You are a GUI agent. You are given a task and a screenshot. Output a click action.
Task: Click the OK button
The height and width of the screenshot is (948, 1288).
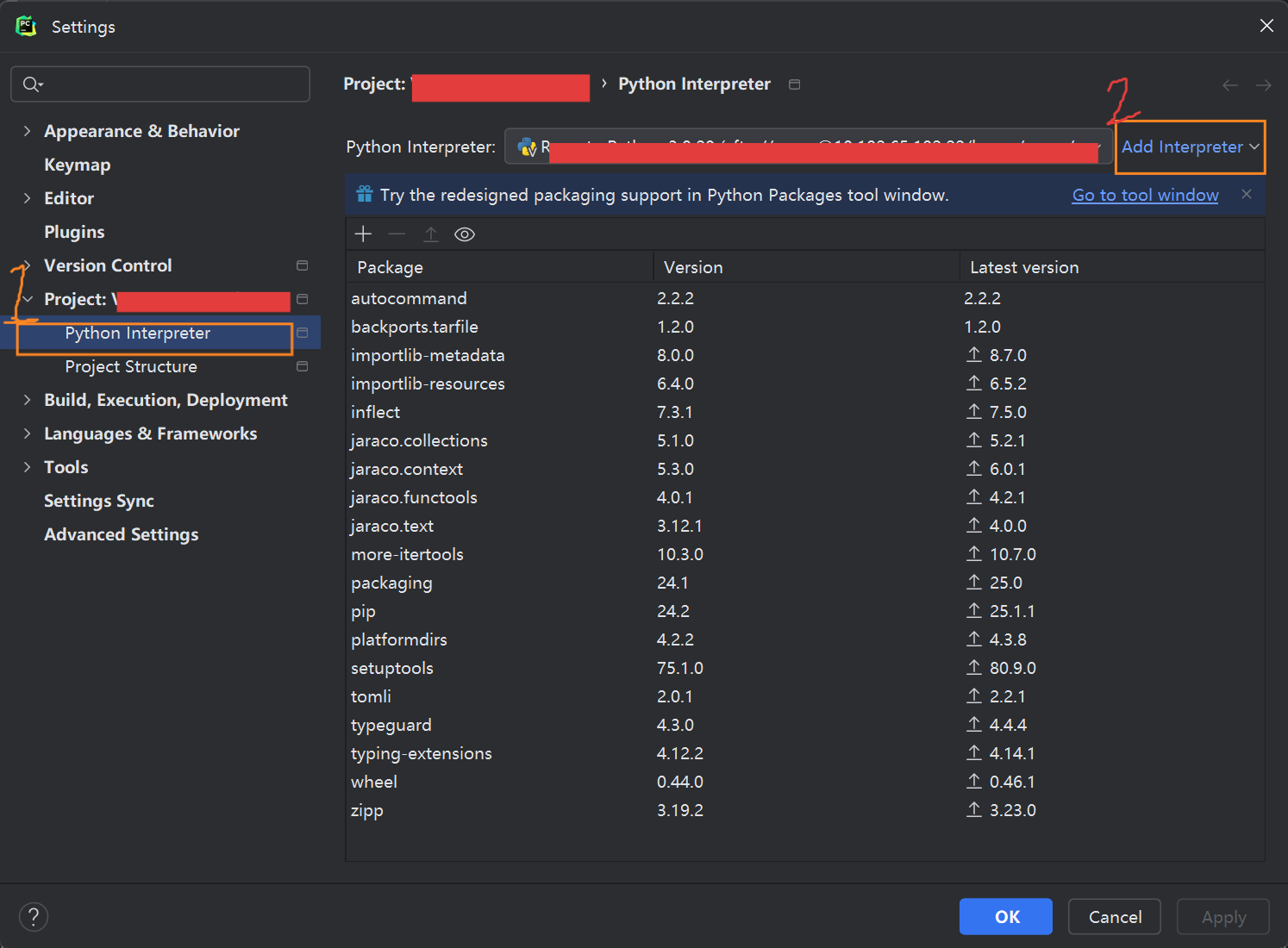(1006, 916)
